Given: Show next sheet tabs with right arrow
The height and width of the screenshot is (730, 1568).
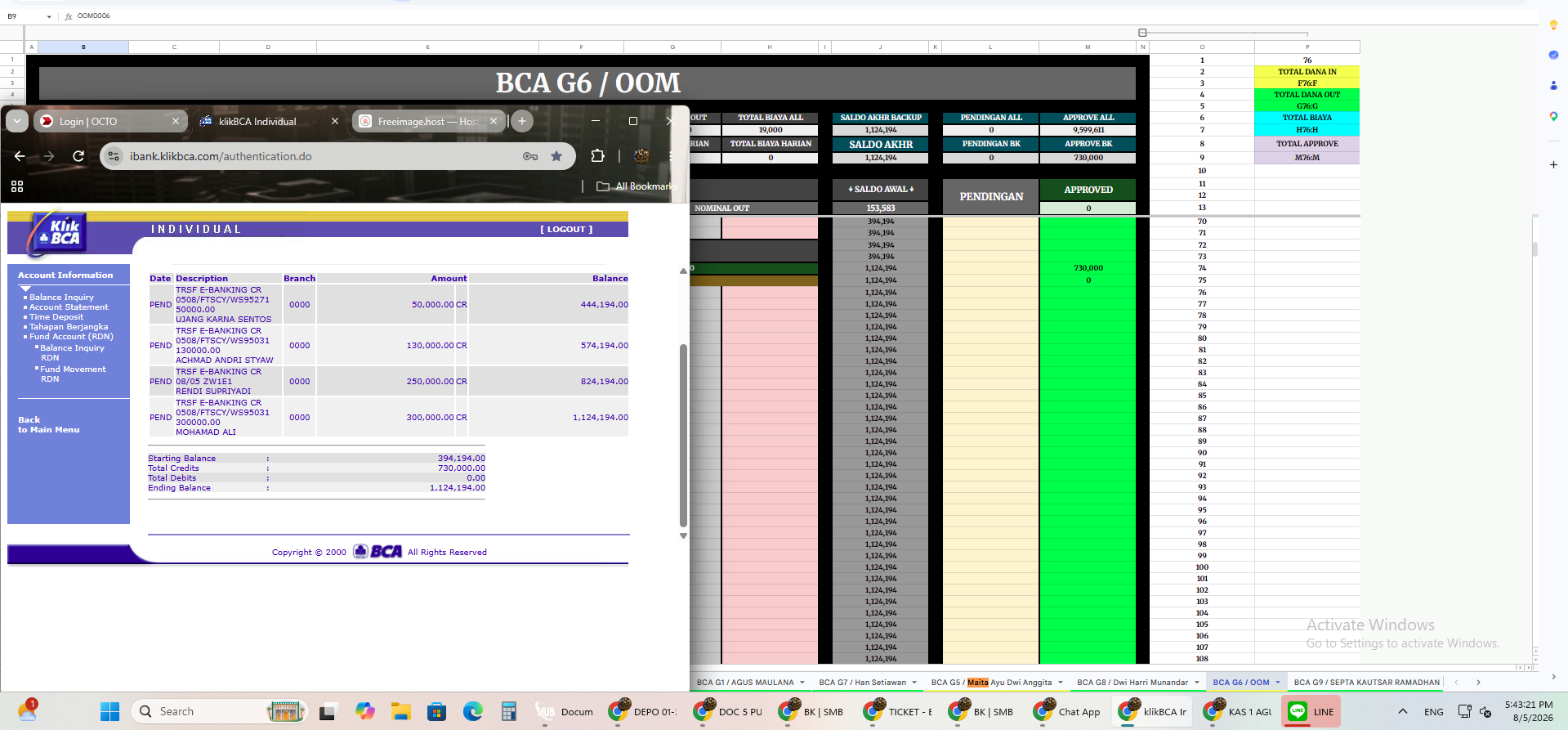Looking at the screenshot, I should click(x=1478, y=683).
